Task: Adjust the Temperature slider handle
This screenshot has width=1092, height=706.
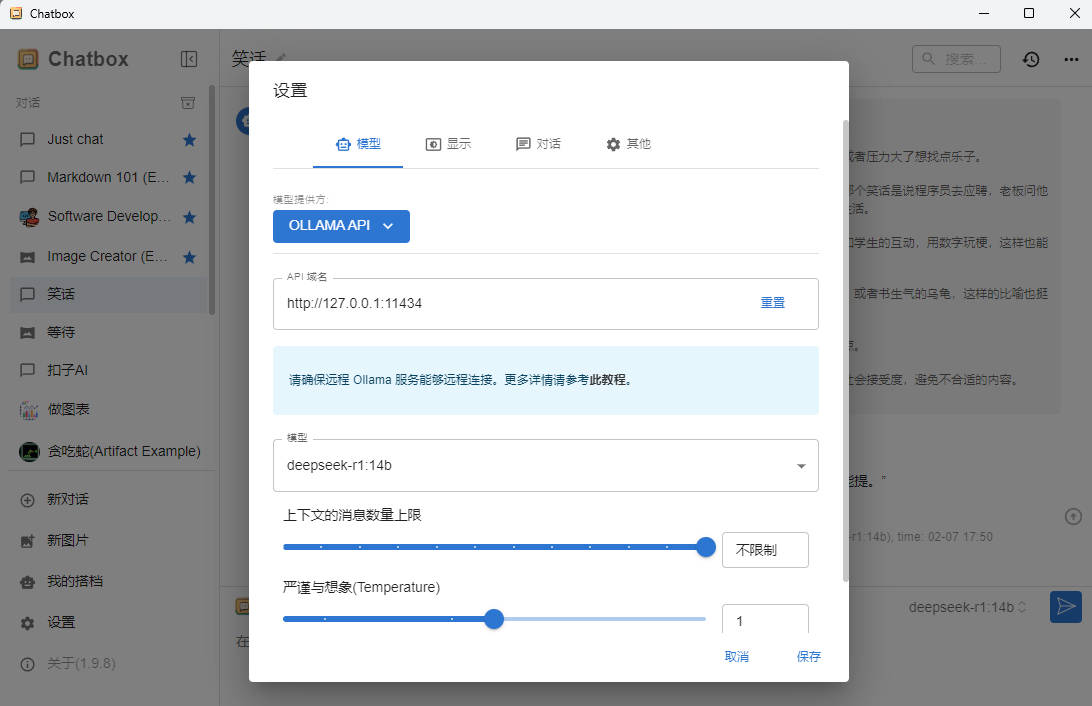Action: [x=494, y=619]
